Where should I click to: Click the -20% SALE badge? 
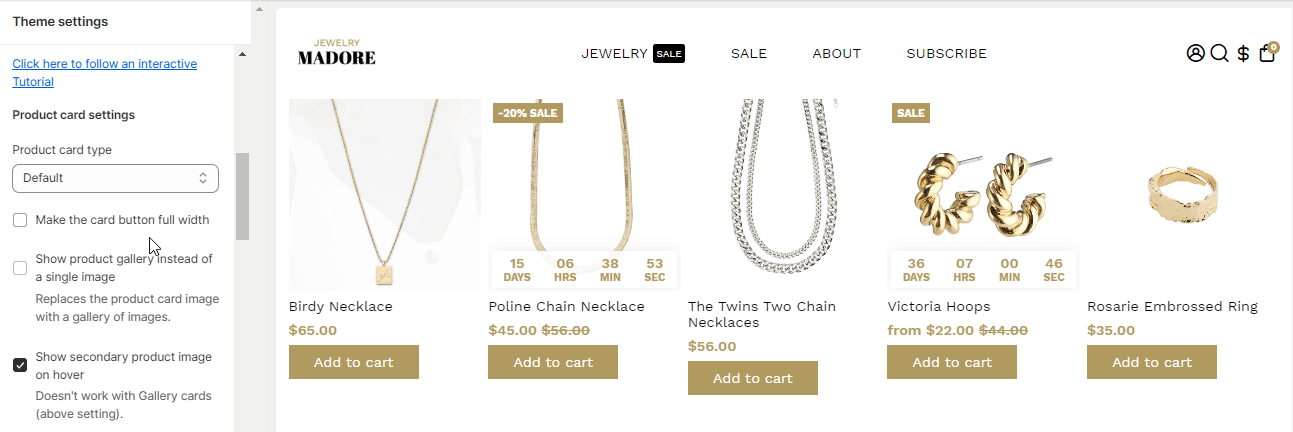coord(528,113)
